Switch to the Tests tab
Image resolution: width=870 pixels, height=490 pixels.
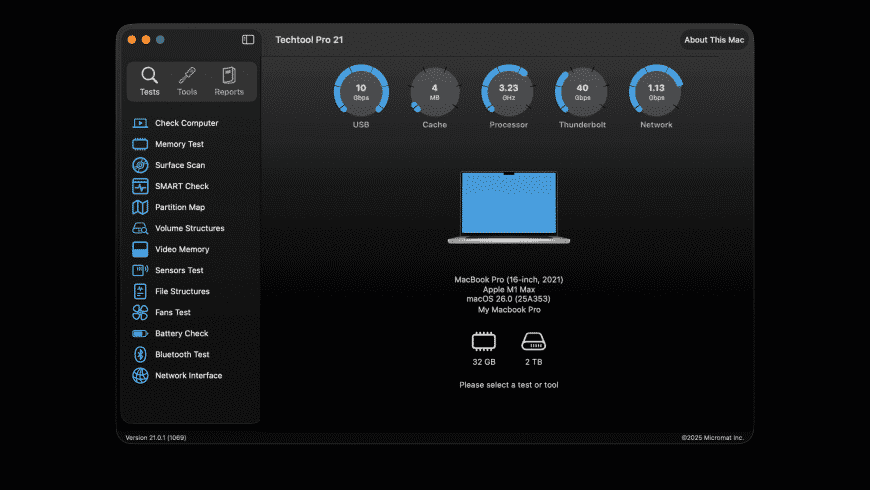(x=149, y=82)
